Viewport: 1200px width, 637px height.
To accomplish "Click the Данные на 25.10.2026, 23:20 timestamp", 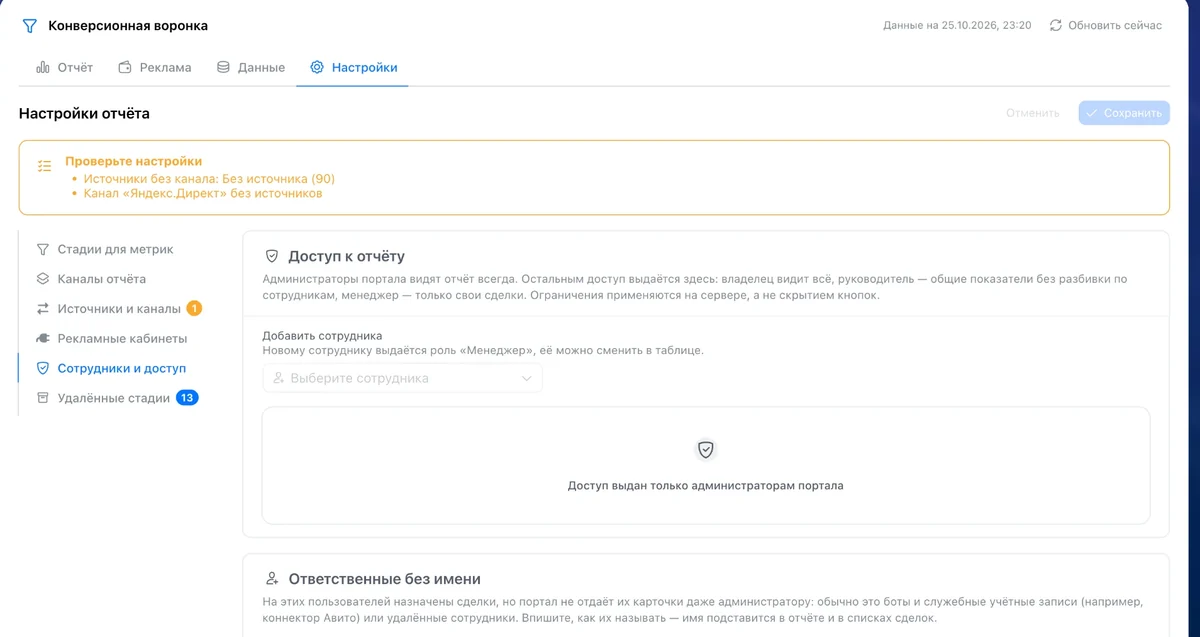I will 957,25.
